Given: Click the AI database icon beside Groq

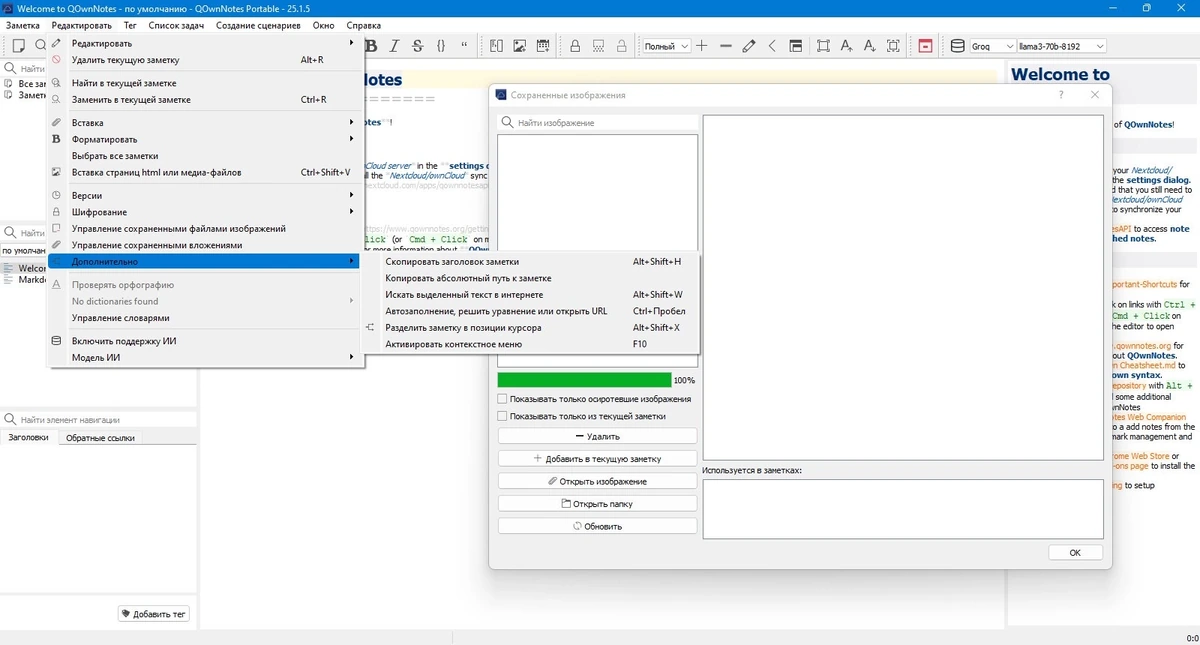Looking at the screenshot, I should tap(957, 46).
